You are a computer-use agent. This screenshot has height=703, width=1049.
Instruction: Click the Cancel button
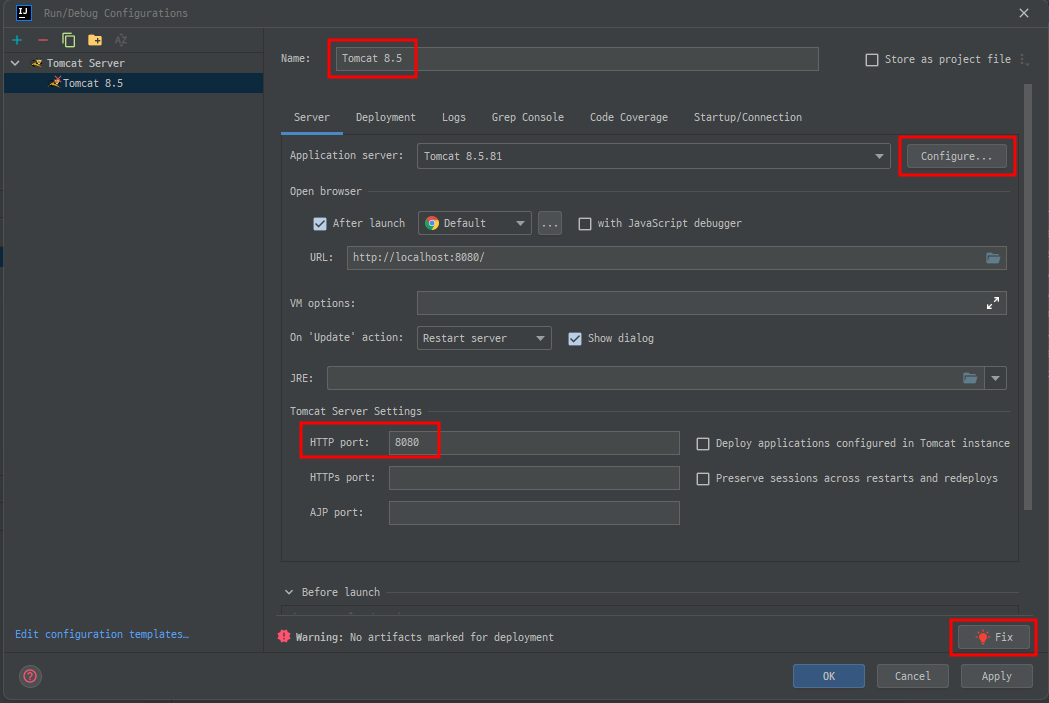coord(913,676)
